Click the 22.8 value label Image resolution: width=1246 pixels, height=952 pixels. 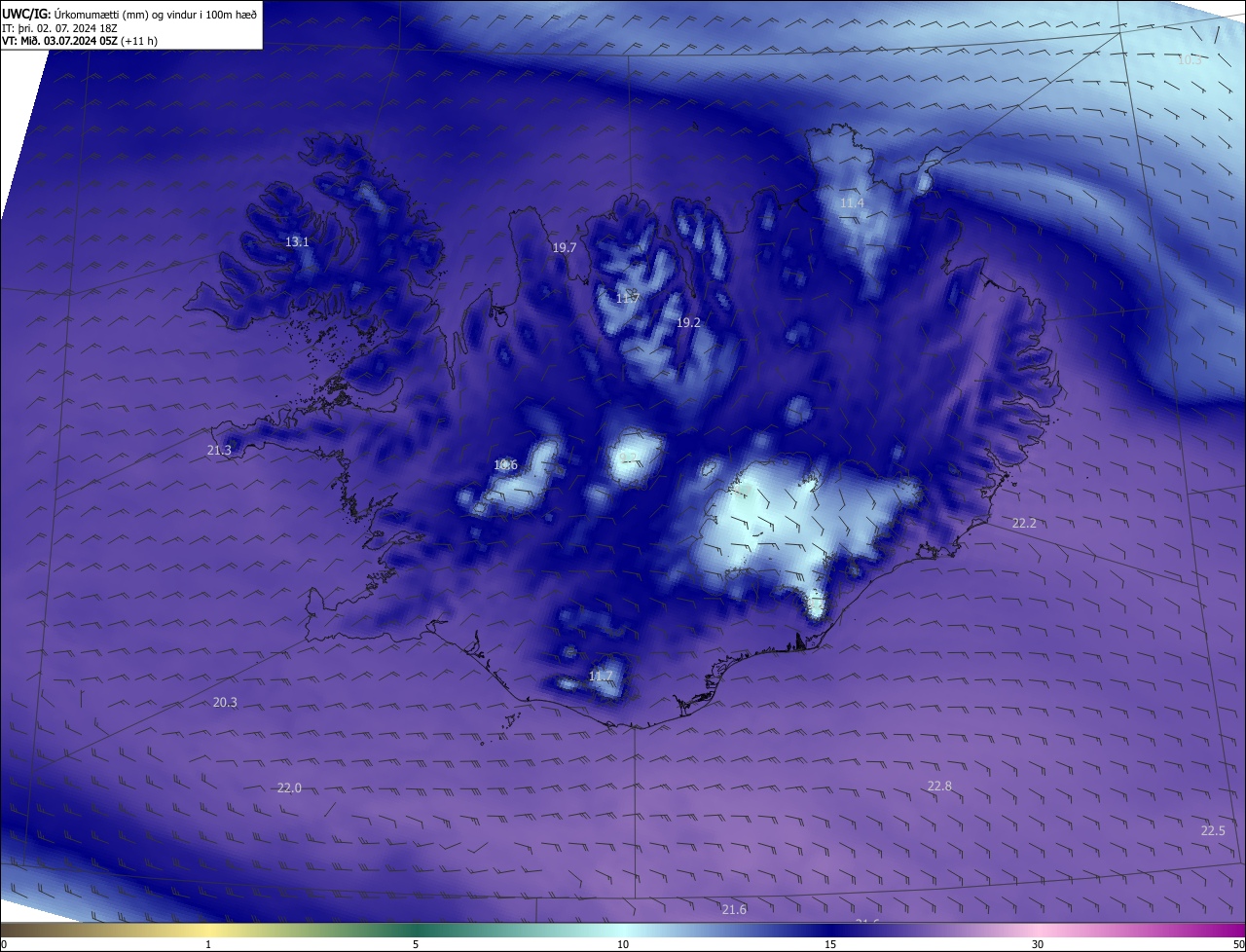click(939, 786)
